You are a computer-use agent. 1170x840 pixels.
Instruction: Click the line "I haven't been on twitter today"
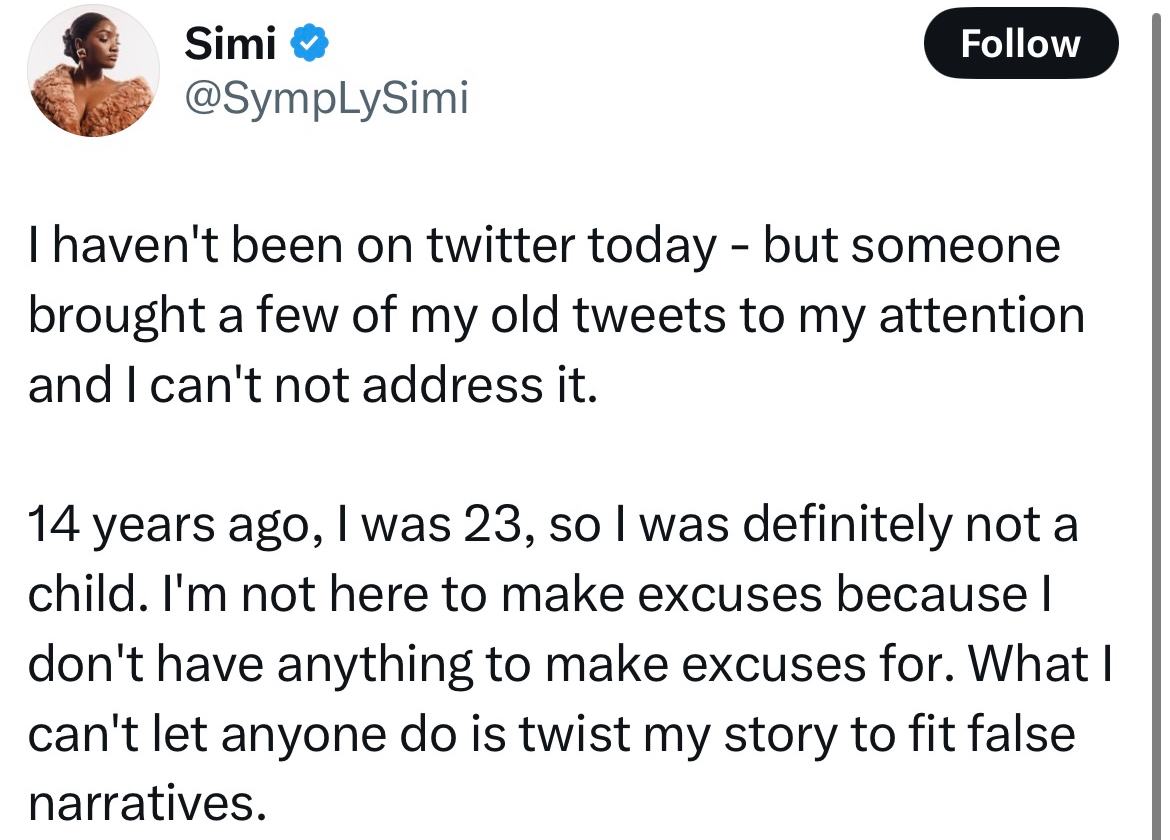tap(372, 247)
